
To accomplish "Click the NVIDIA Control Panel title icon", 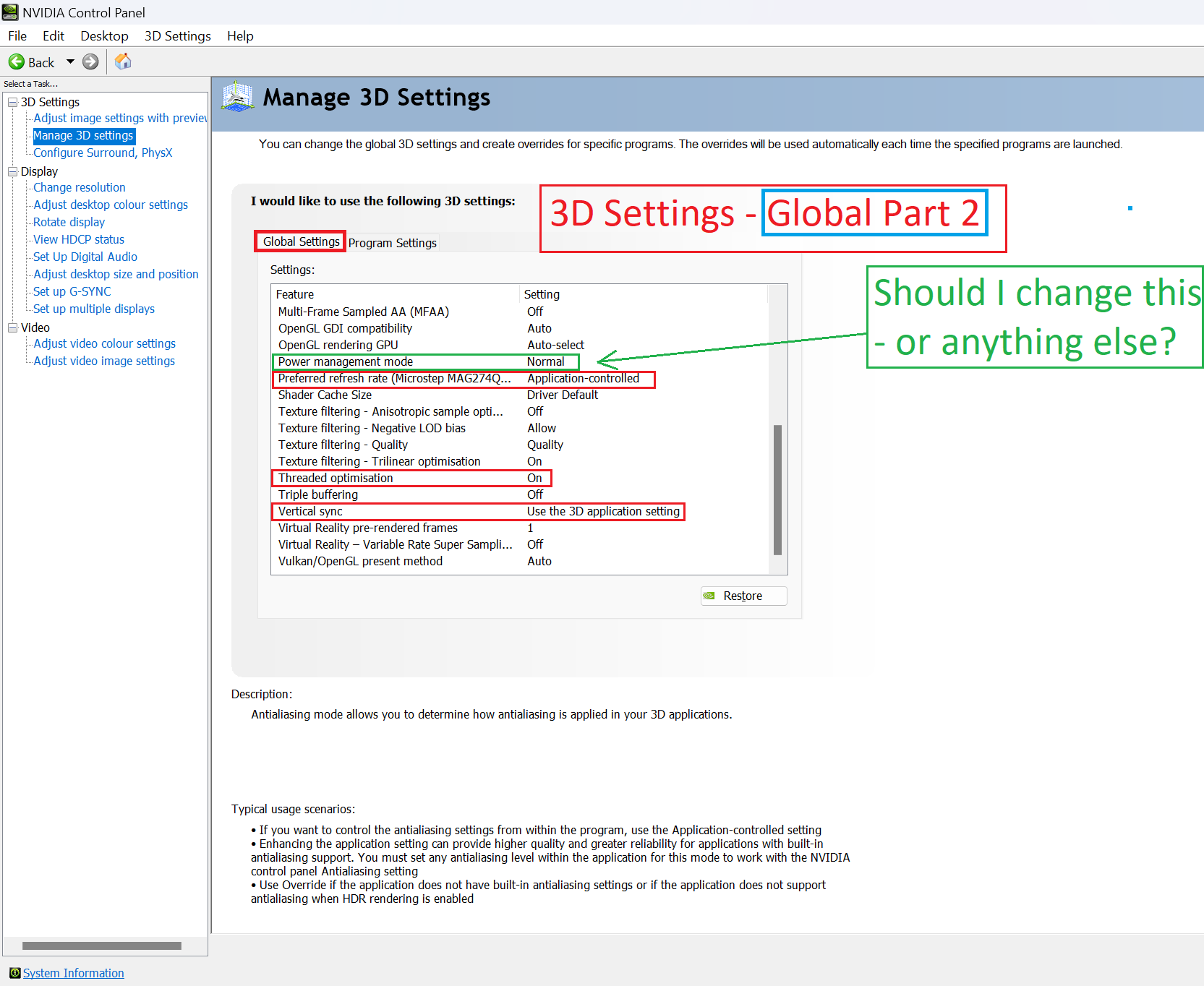I will [10, 12].
